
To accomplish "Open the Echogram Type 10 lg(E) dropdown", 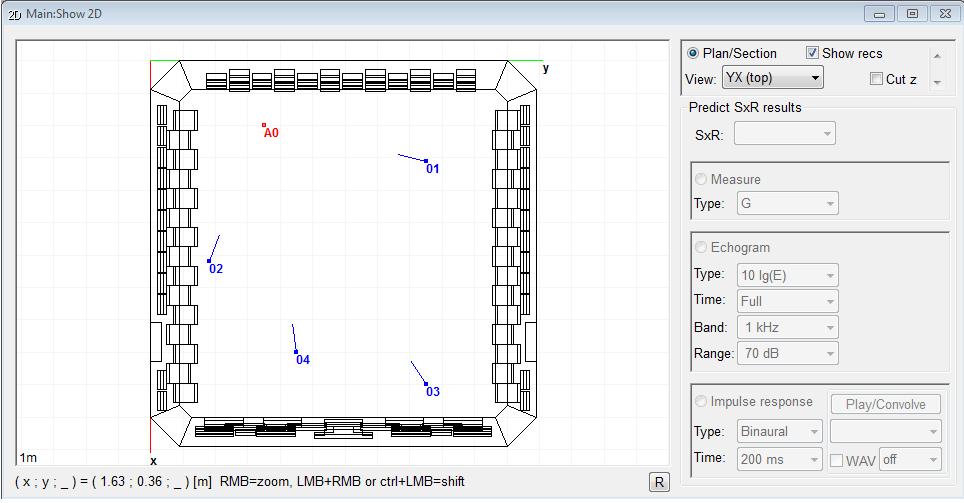I will (x=788, y=275).
